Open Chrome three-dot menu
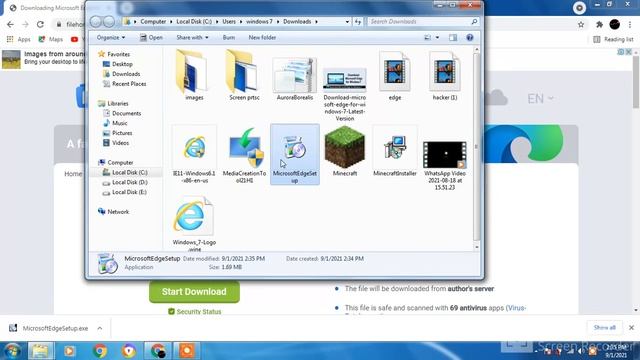The height and width of the screenshot is (360, 640). coord(631,24)
